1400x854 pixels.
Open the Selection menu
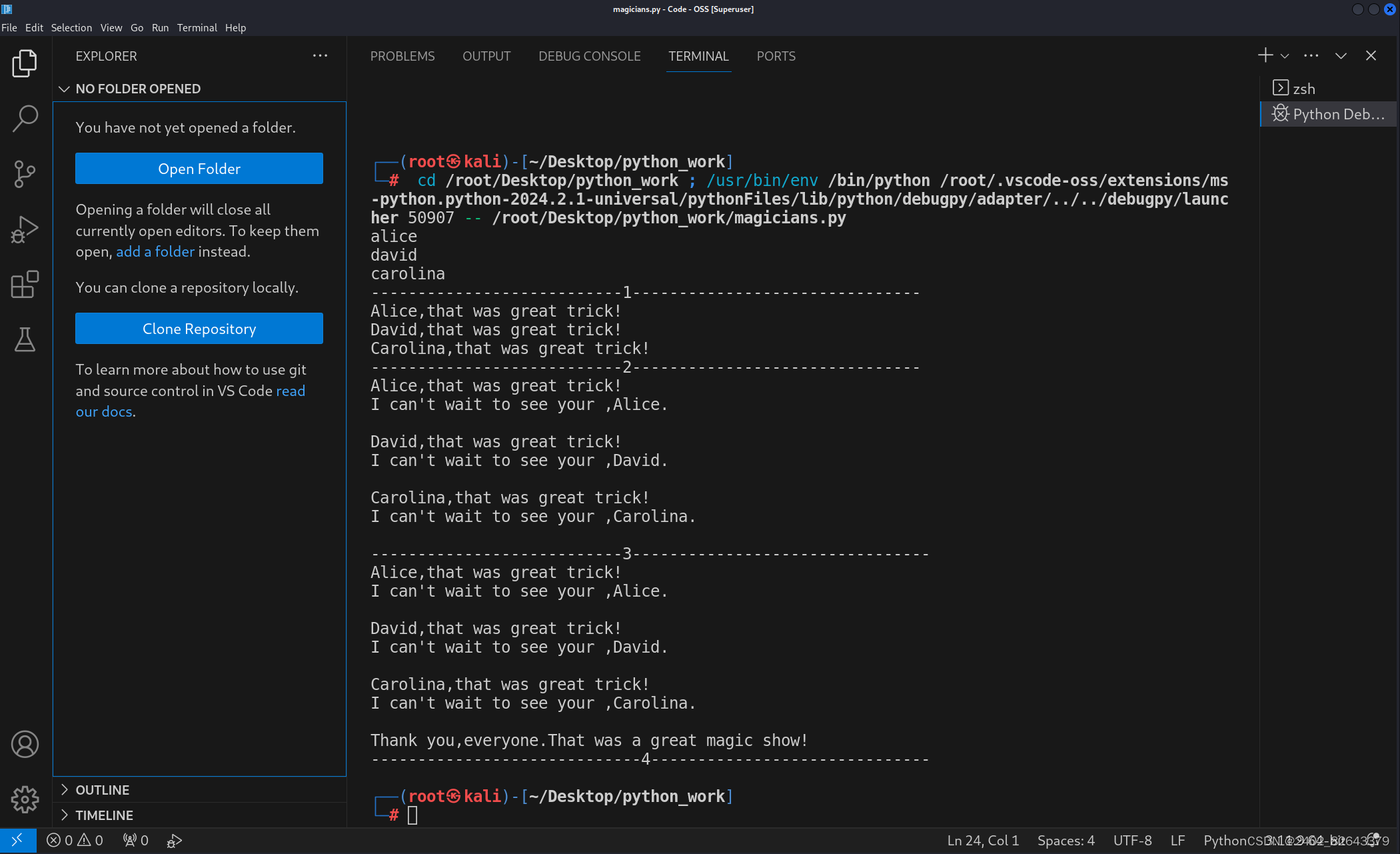coord(71,27)
